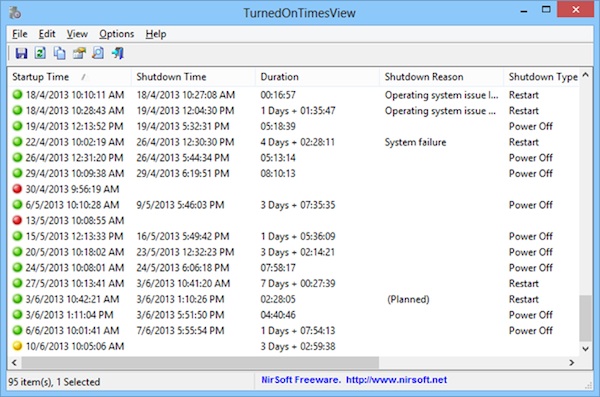Select the yellow-status row 10/6/2013 10:05:06 AM
The width and height of the screenshot is (600, 397).
[293, 346]
